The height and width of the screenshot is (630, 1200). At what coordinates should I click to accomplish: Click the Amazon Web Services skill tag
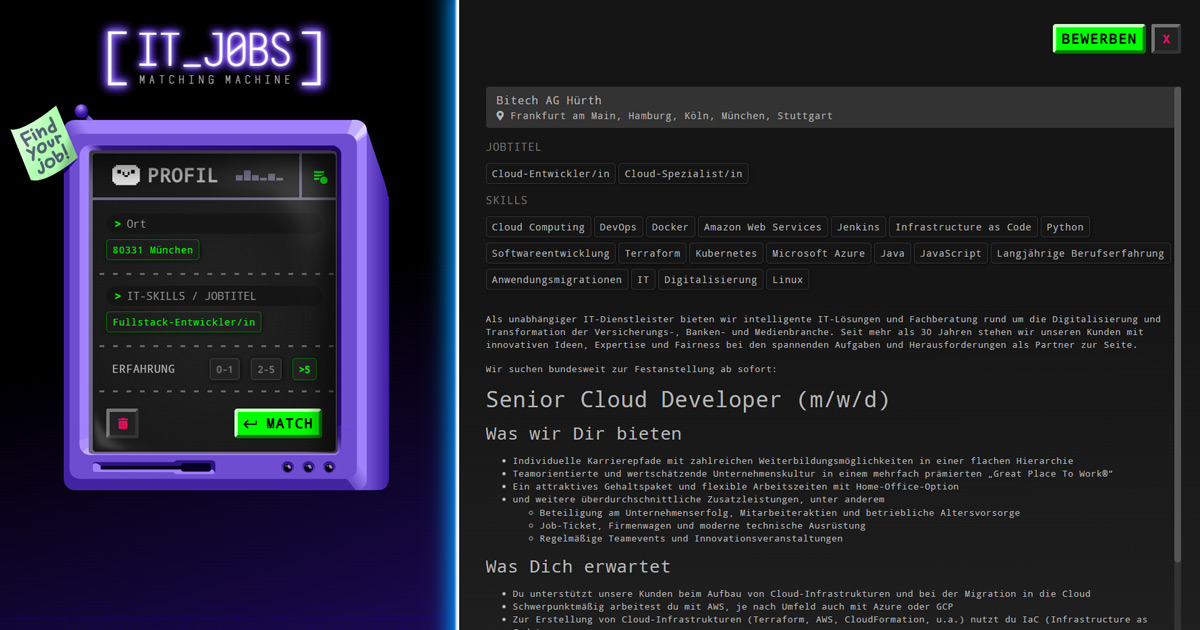762,227
